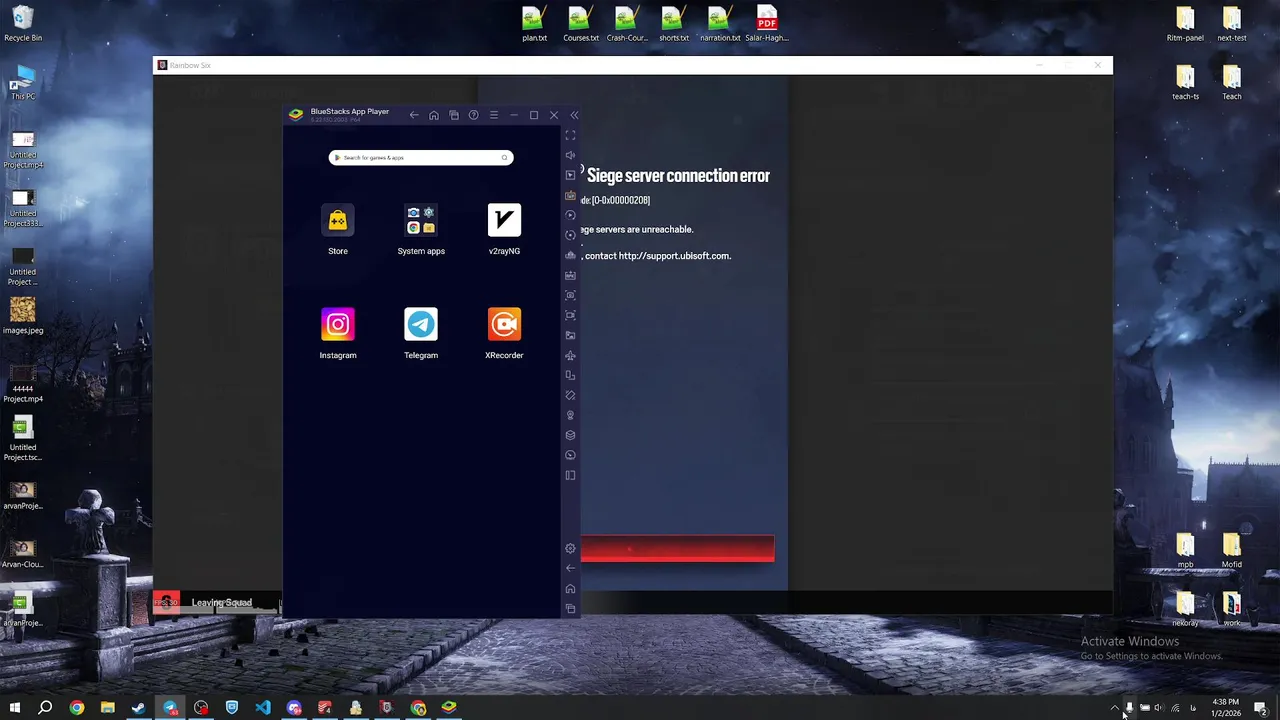Open the XRecorder app
Image resolution: width=1280 pixels, height=720 pixels.
point(504,324)
